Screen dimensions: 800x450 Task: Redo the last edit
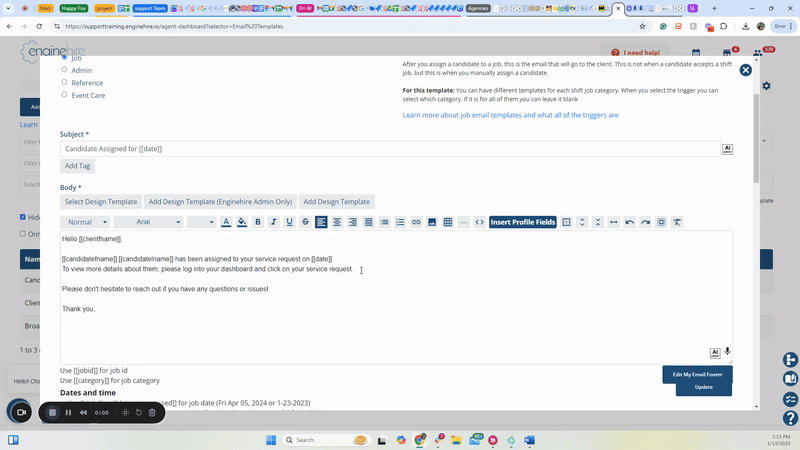(x=645, y=222)
